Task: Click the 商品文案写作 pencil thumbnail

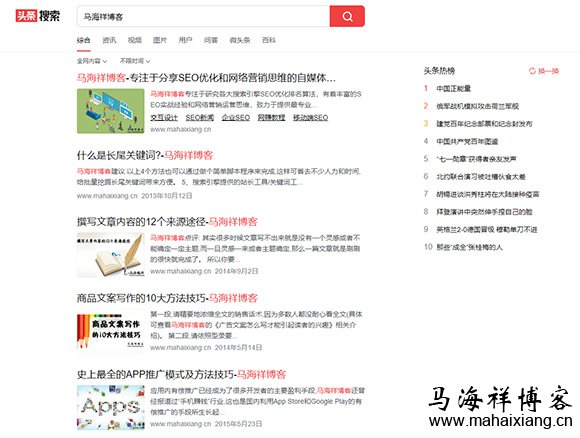Action: coord(111,331)
